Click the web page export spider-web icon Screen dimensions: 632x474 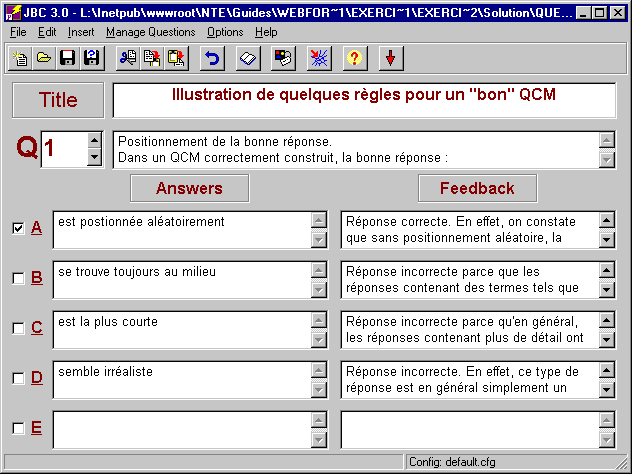tap(317, 58)
